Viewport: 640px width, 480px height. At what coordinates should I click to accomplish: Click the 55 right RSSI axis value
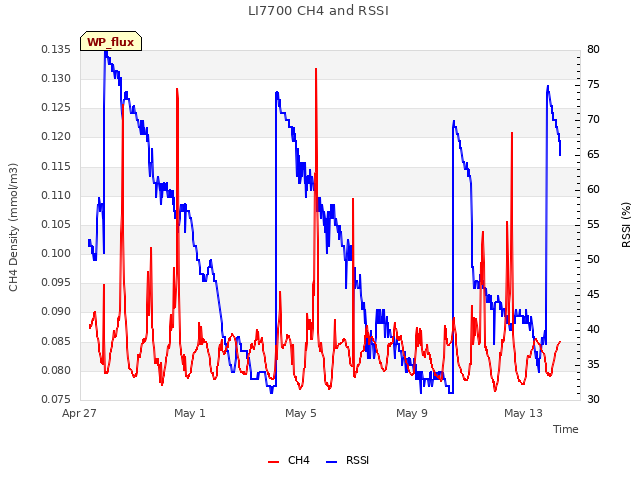click(593, 224)
